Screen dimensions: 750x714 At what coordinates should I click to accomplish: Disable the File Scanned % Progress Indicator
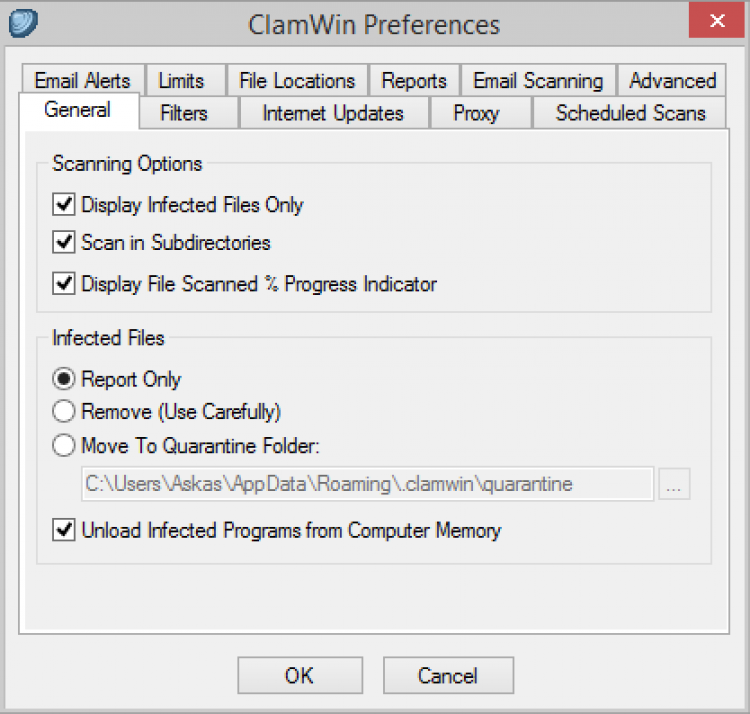tap(65, 284)
